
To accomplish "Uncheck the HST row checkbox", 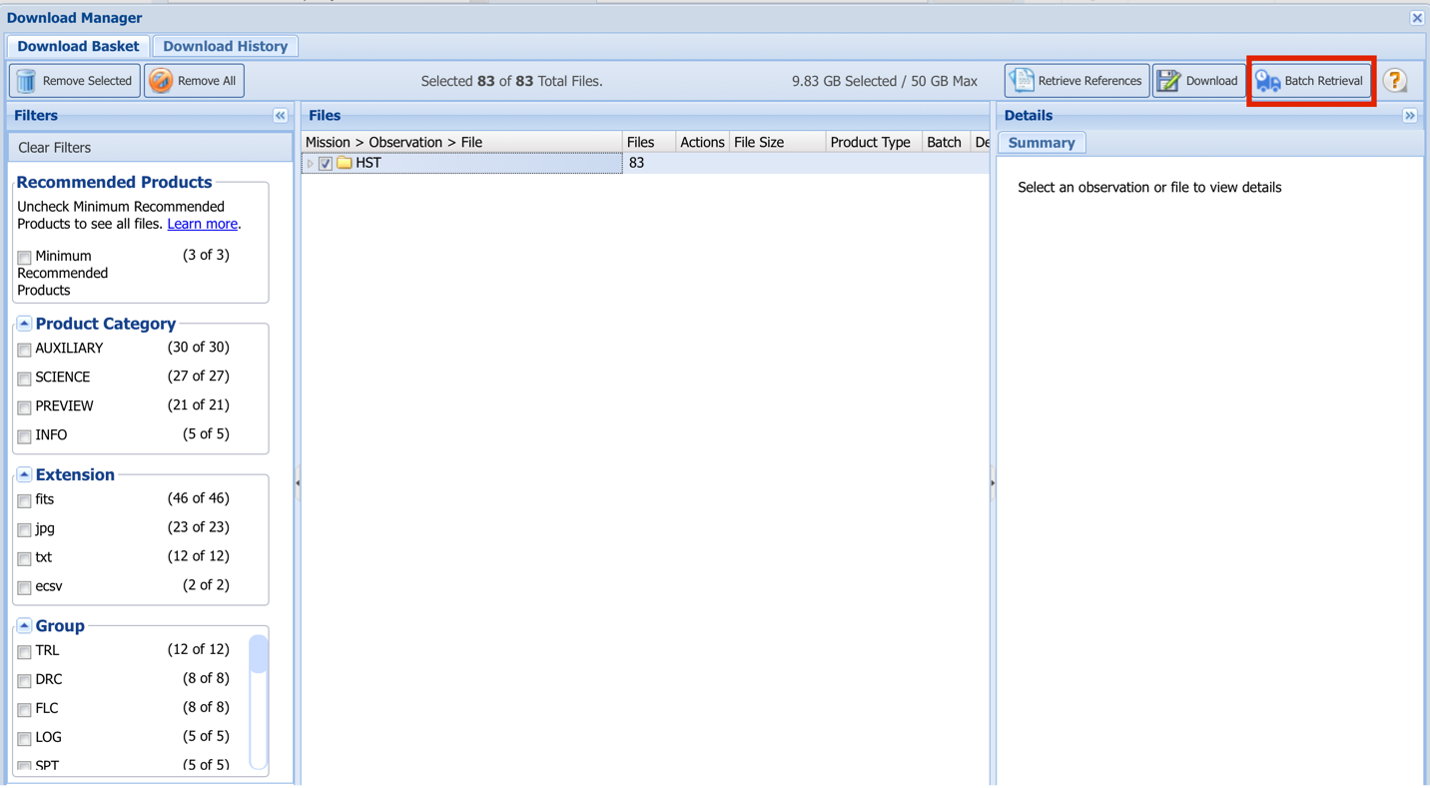I will (x=325, y=164).
